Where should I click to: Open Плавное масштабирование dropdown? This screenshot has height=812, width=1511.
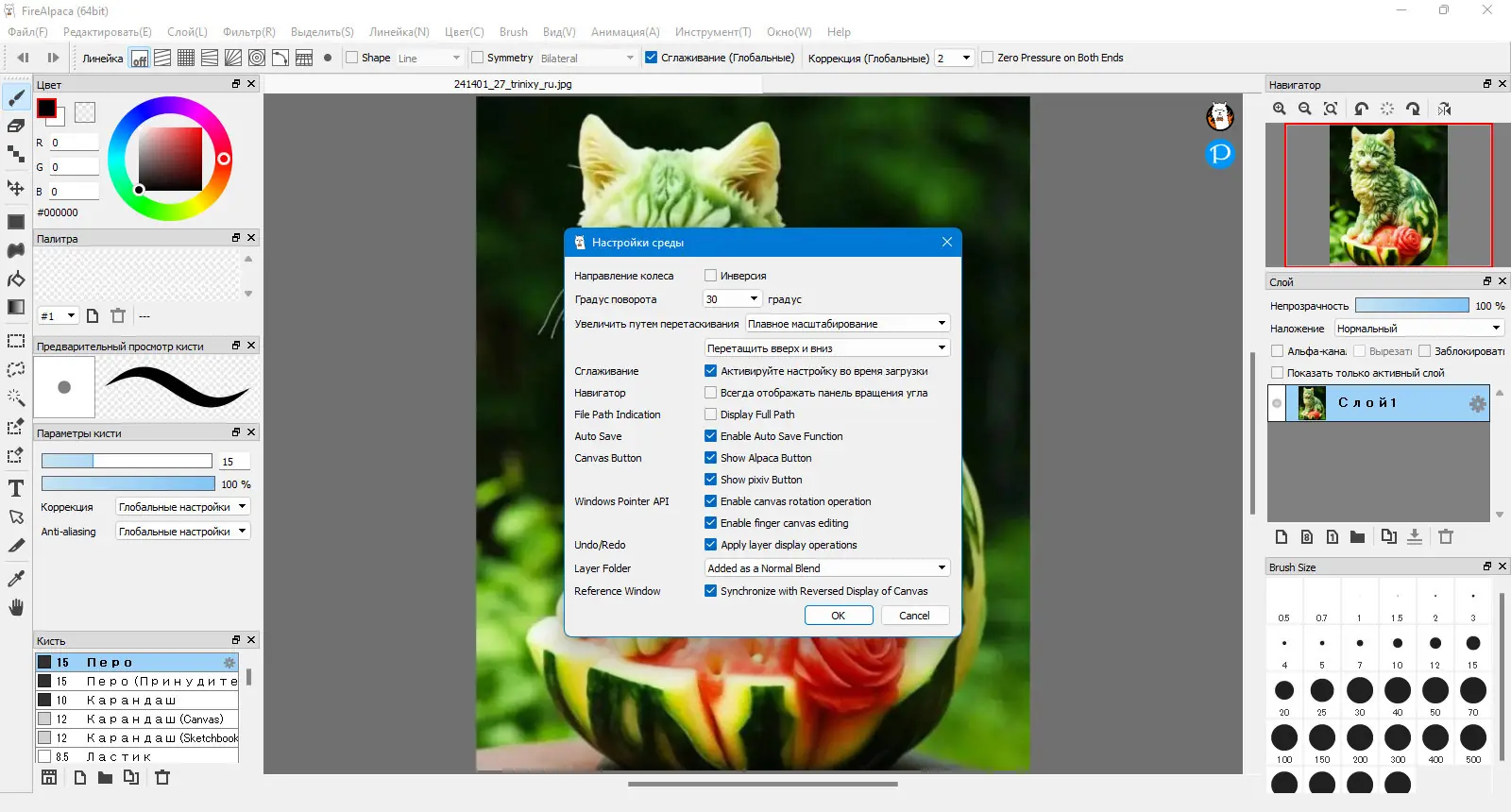click(847, 324)
